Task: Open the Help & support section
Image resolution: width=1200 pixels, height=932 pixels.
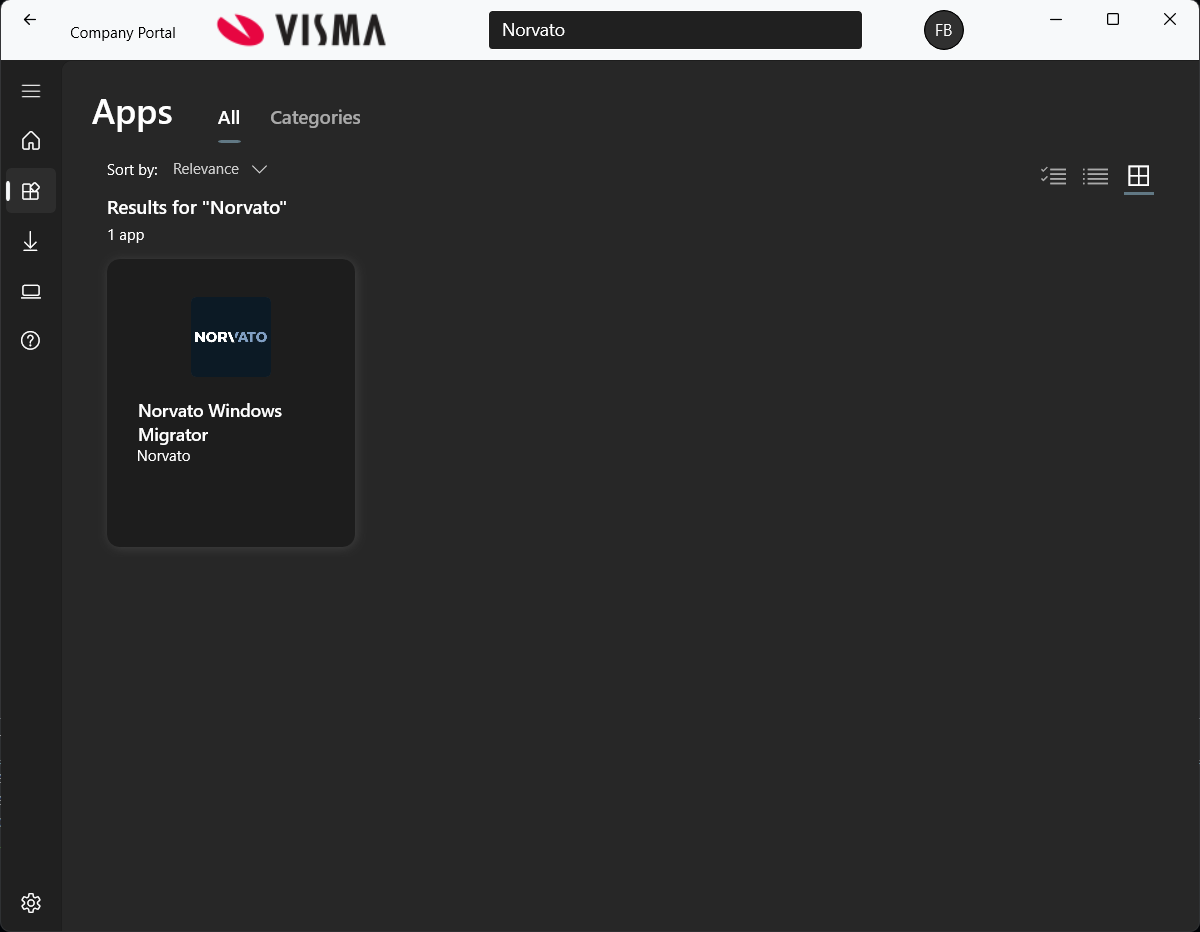Action: click(x=31, y=340)
